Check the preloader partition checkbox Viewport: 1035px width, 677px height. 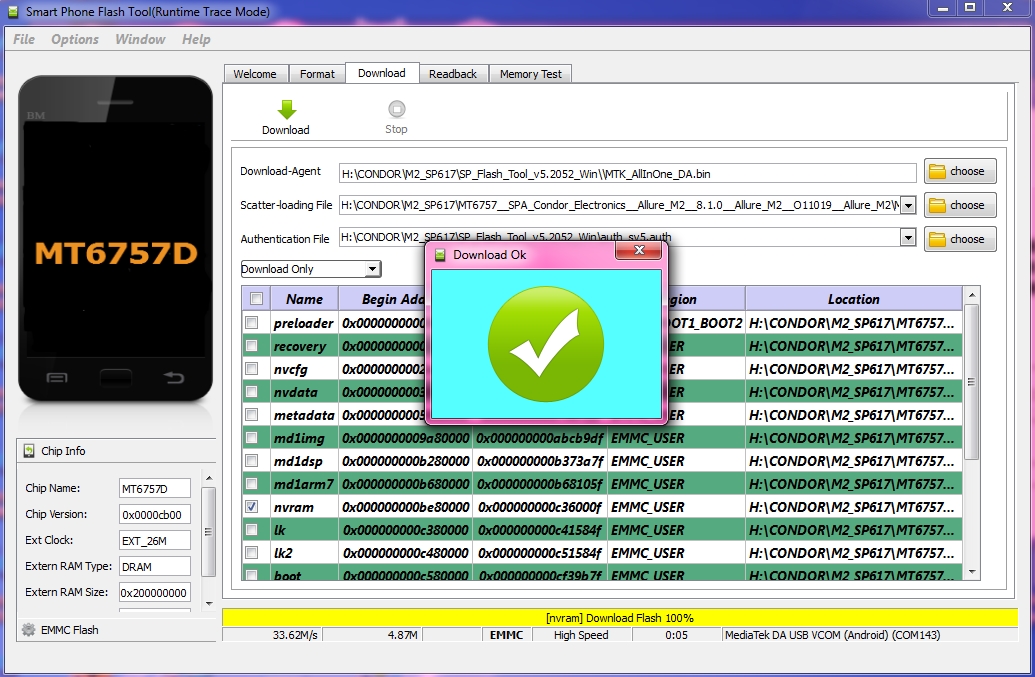pyautogui.click(x=252, y=323)
